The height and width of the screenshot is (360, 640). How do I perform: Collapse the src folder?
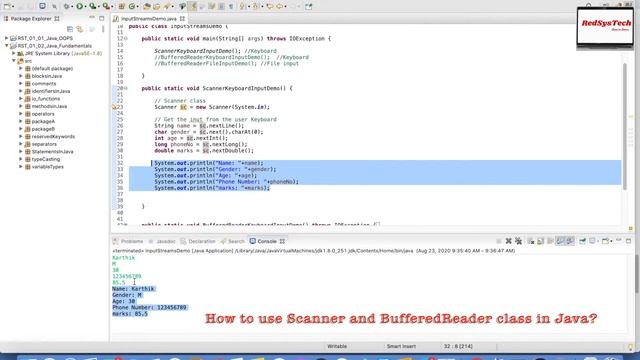(x=13, y=61)
